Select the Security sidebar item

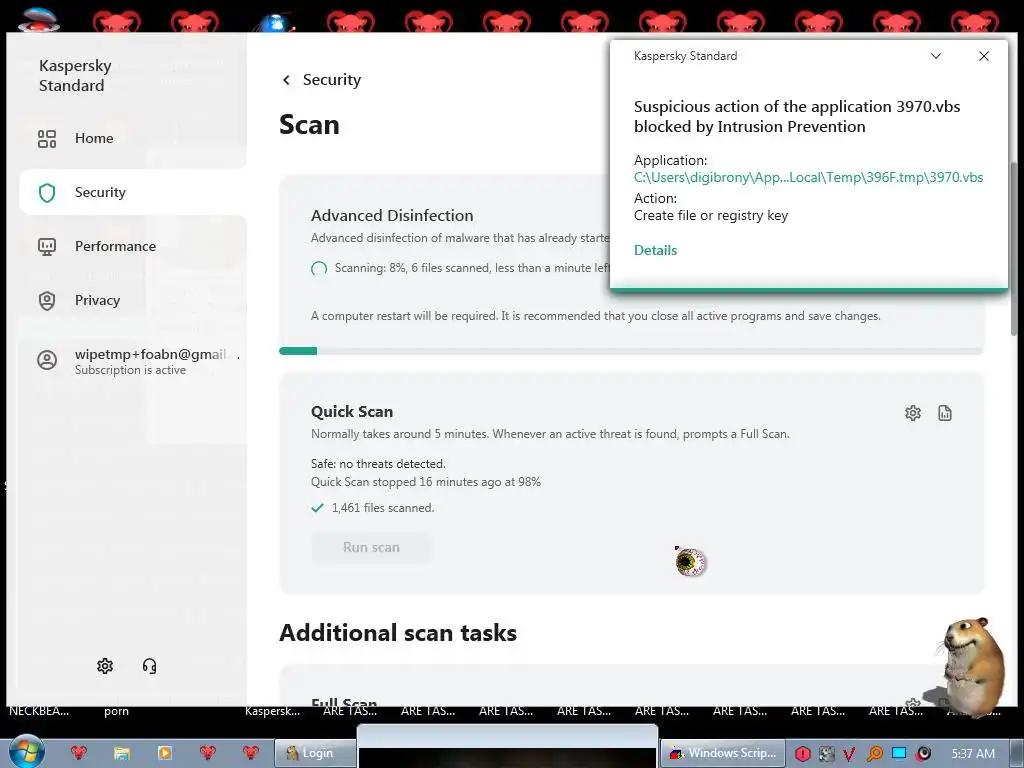point(133,193)
